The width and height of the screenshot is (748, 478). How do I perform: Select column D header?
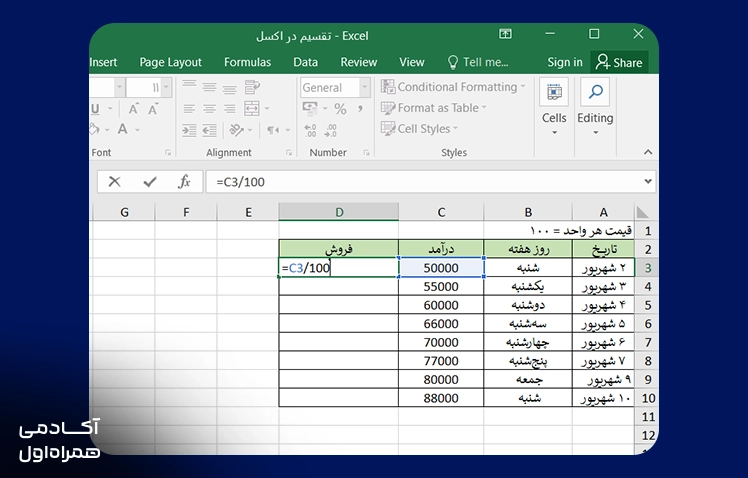pos(339,212)
